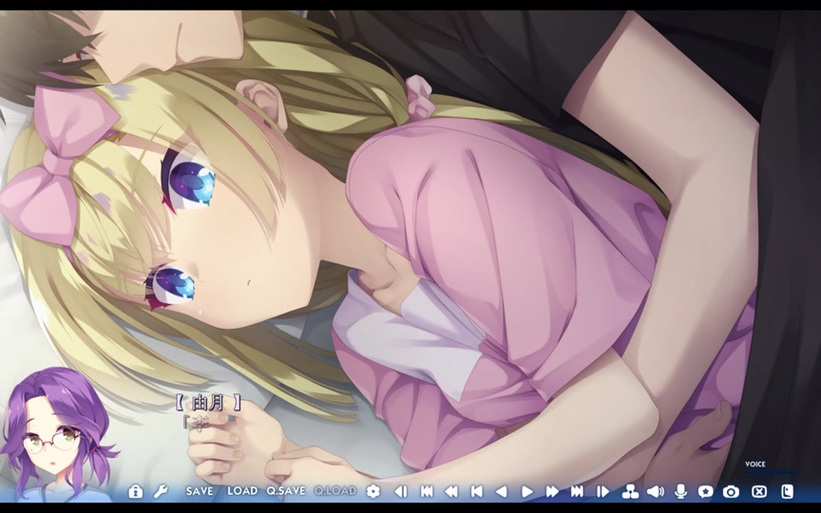The height and width of the screenshot is (513, 821).
Task: Open the wrench tools icon
Action: [161, 492]
